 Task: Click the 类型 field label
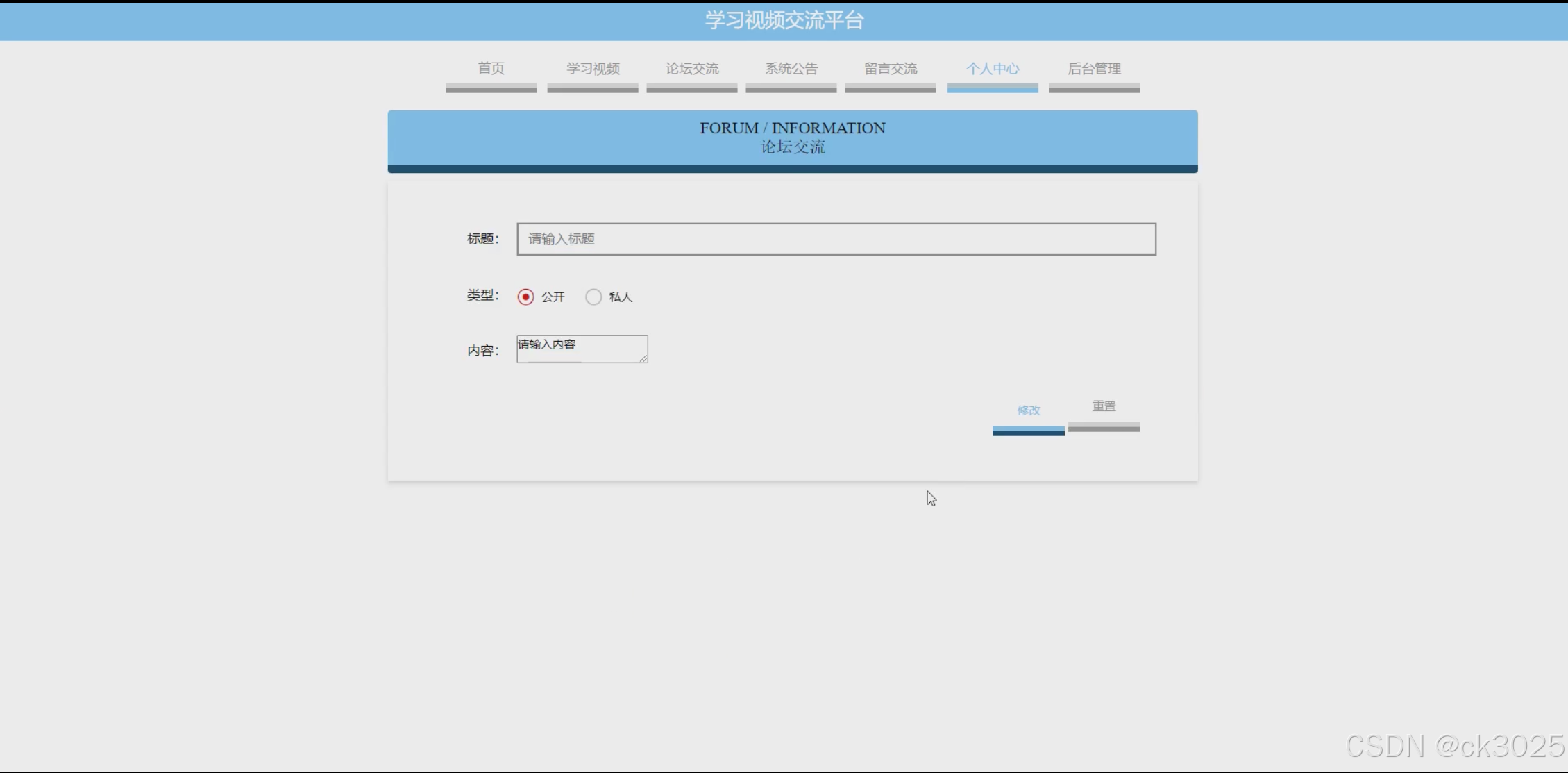click(x=482, y=296)
